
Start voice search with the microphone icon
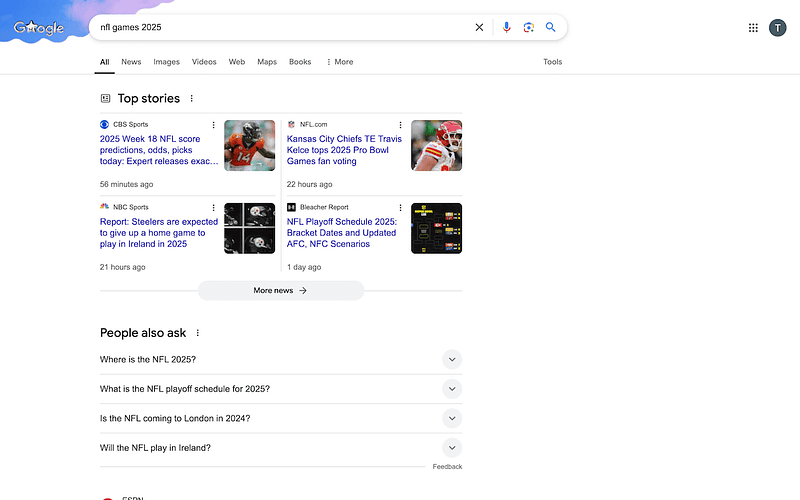tap(506, 28)
